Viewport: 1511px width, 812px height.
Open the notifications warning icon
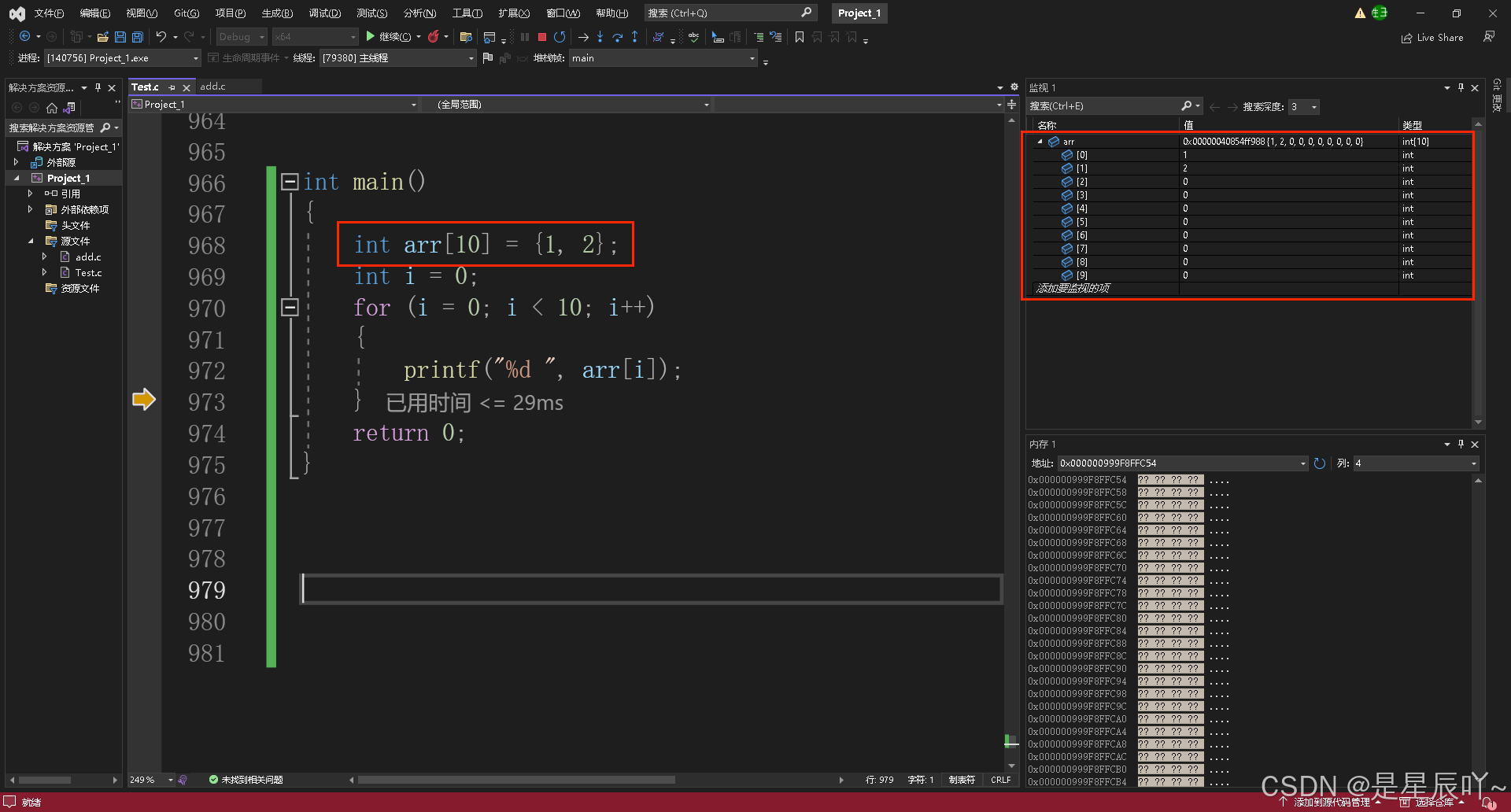click(1360, 13)
